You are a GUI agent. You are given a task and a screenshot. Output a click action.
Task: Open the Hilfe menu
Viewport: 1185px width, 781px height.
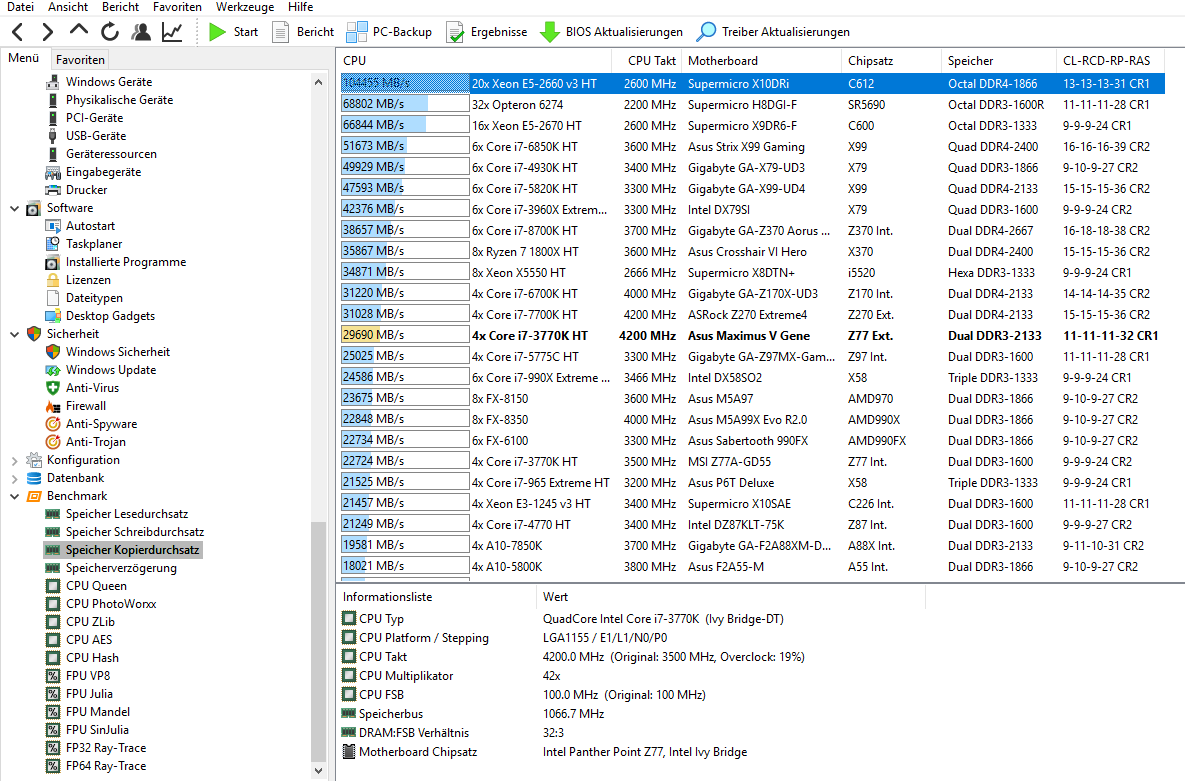point(300,7)
